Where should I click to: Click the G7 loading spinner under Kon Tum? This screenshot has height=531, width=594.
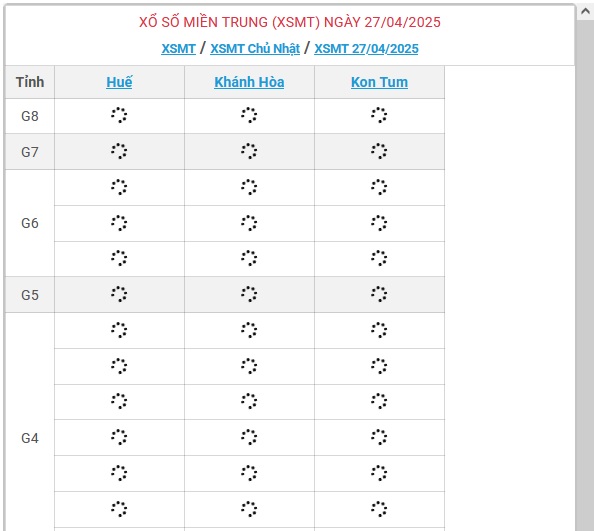379,151
